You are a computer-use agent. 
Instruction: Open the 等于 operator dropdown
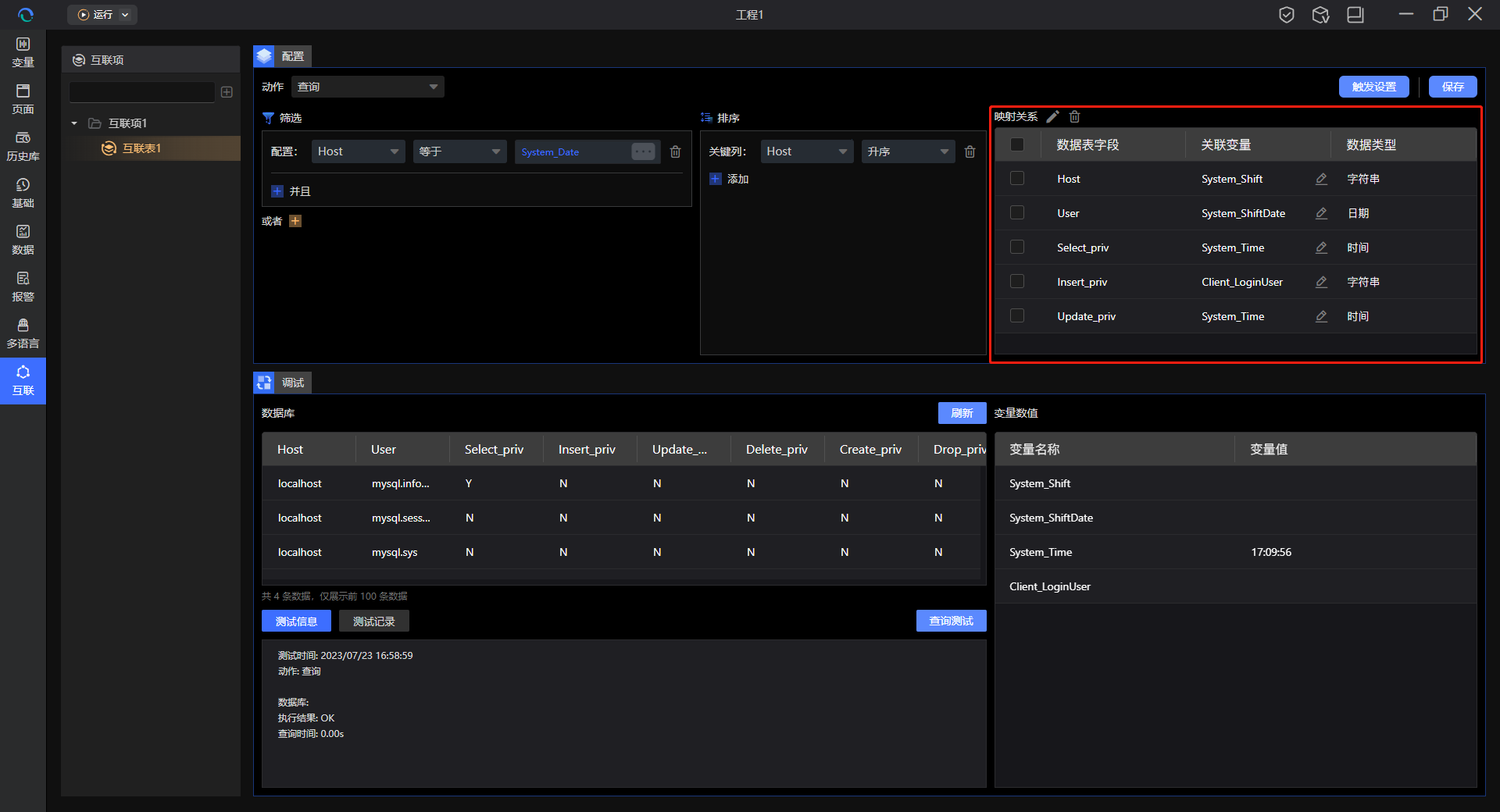(x=459, y=151)
